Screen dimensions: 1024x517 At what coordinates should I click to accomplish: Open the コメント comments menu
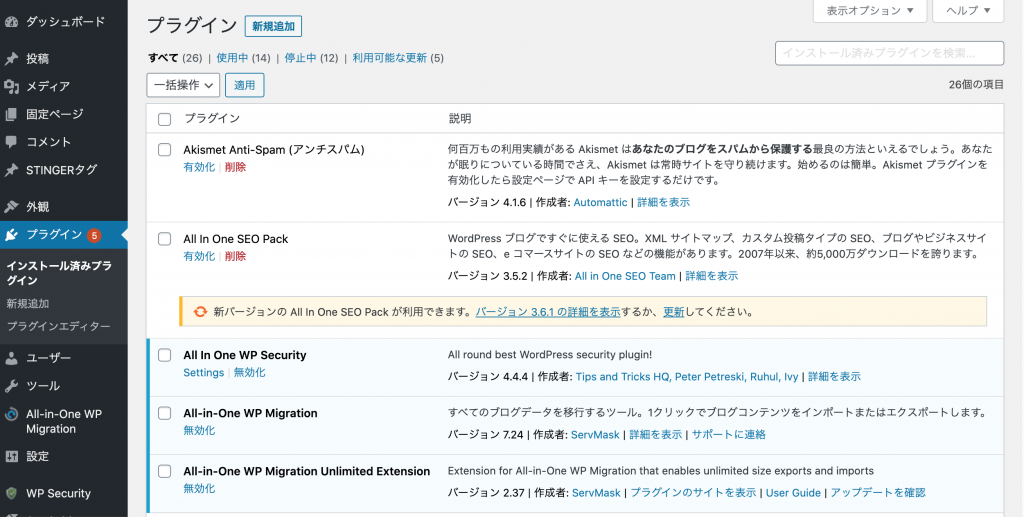48,142
